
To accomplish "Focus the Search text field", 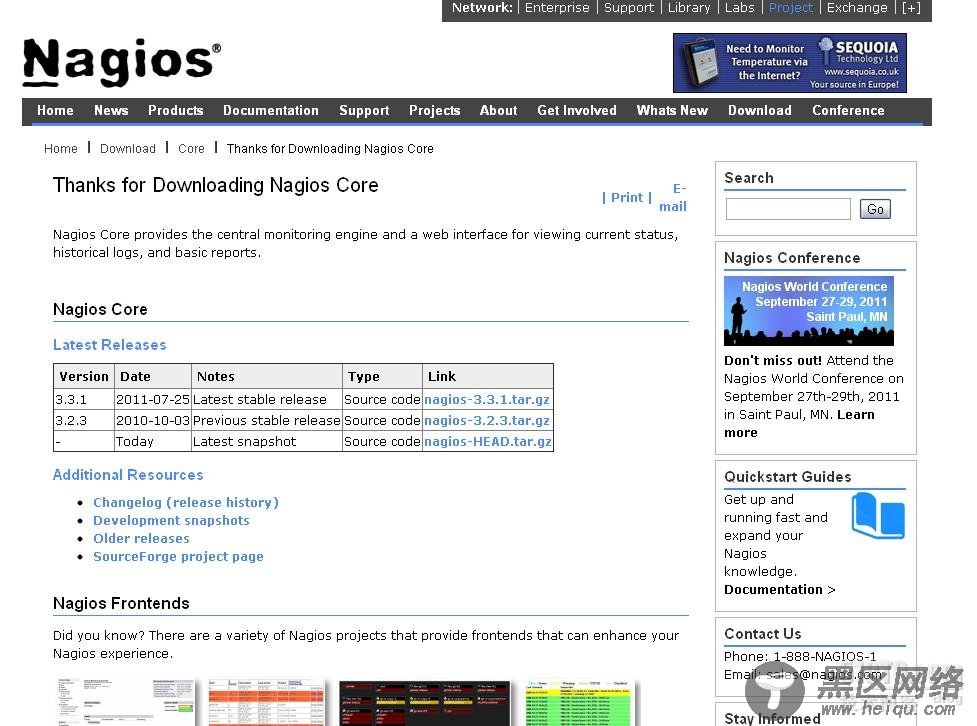I will pyautogui.click(x=788, y=209).
